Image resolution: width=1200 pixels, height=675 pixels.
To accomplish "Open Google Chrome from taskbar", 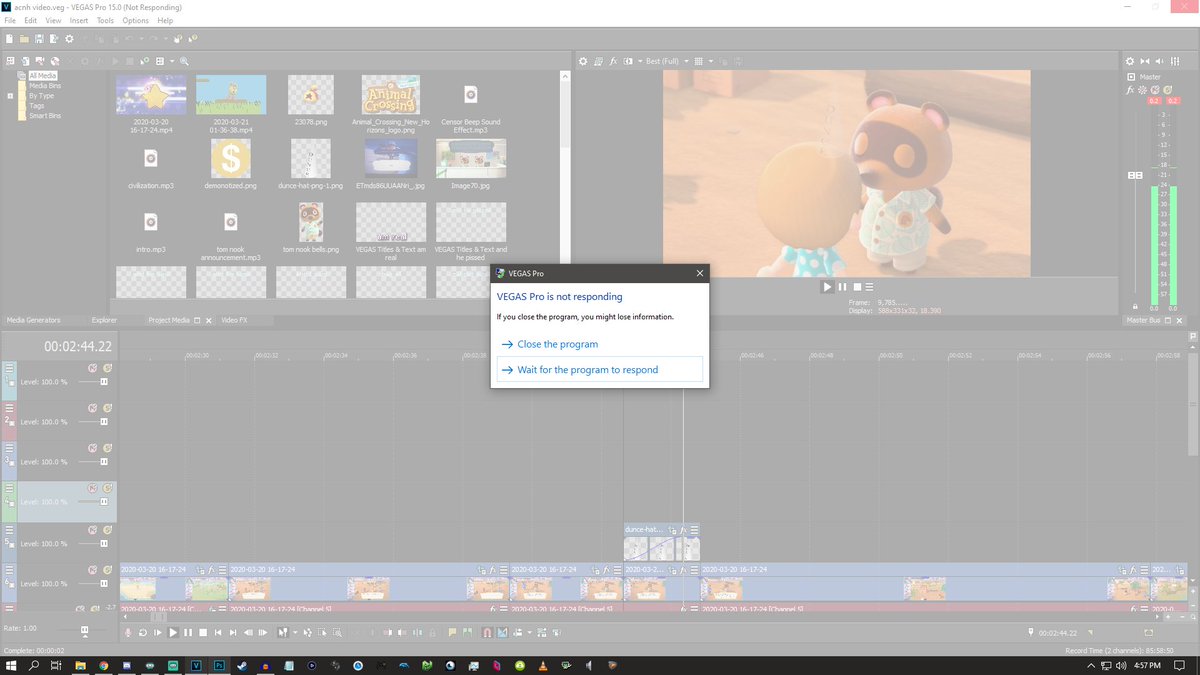I will (103, 665).
